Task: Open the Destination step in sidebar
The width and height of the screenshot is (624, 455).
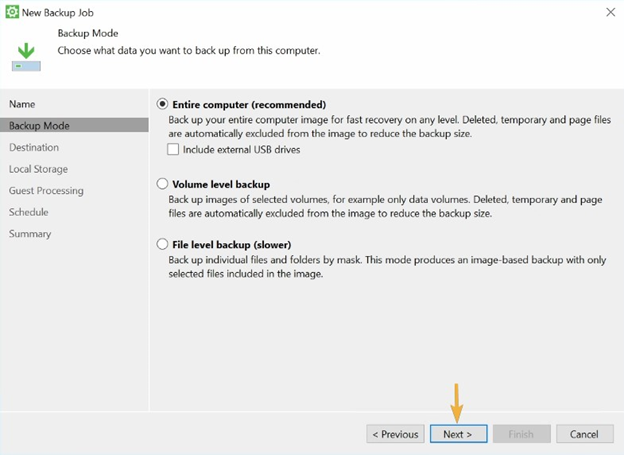Action: pos(34,147)
